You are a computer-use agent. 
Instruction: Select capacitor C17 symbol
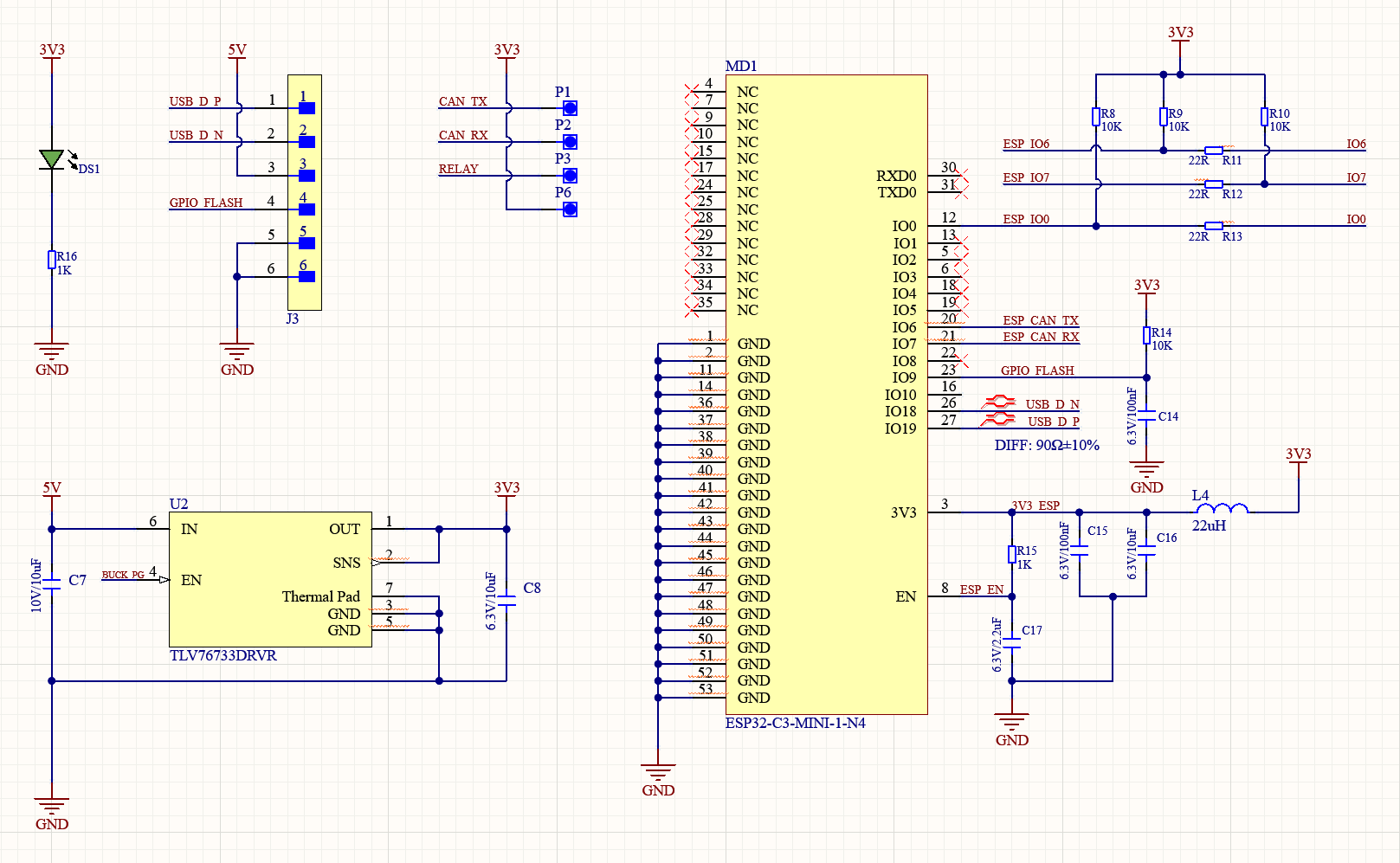pyautogui.click(x=1012, y=643)
